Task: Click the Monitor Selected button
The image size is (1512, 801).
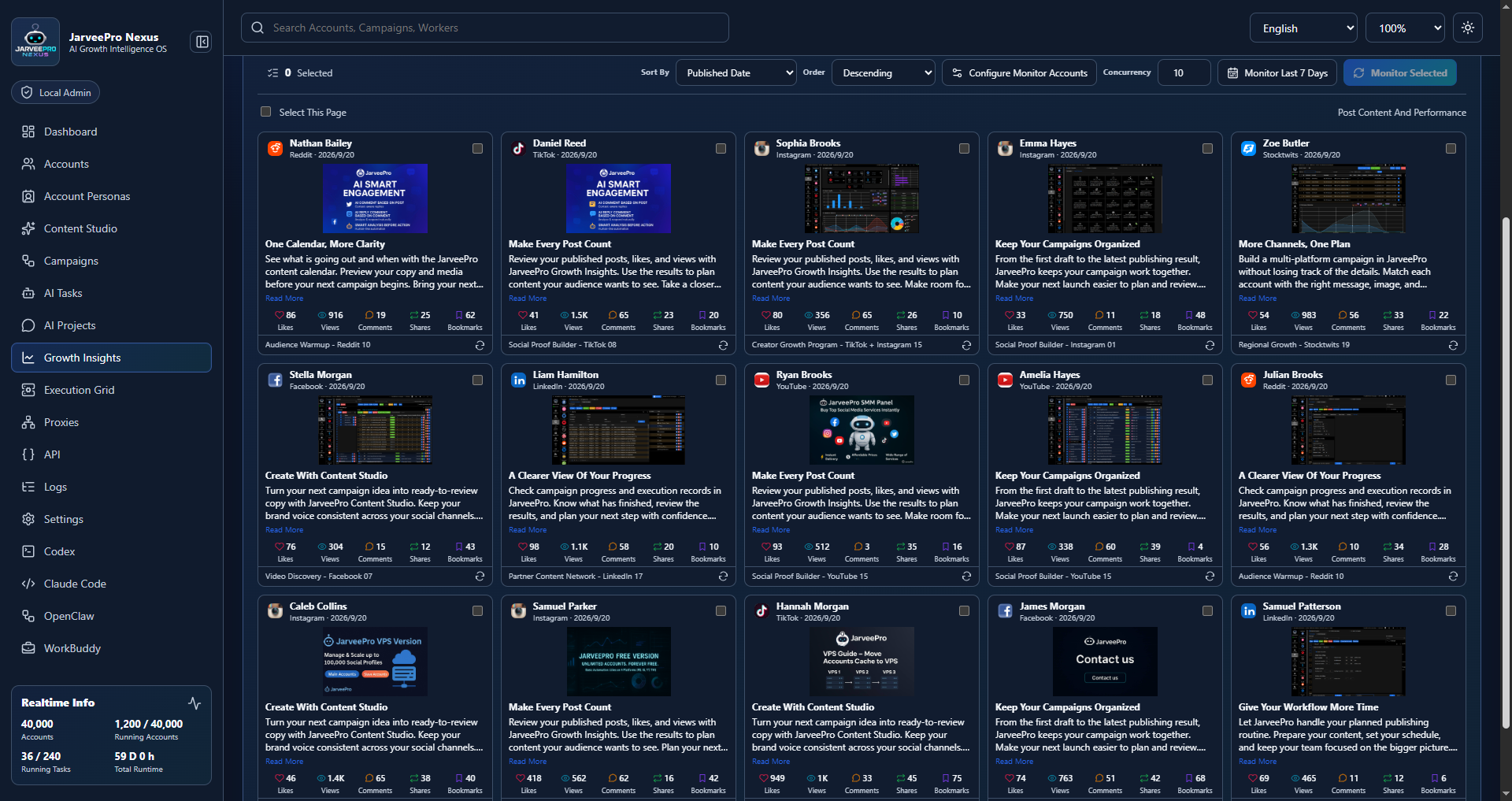Action: (x=1400, y=72)
